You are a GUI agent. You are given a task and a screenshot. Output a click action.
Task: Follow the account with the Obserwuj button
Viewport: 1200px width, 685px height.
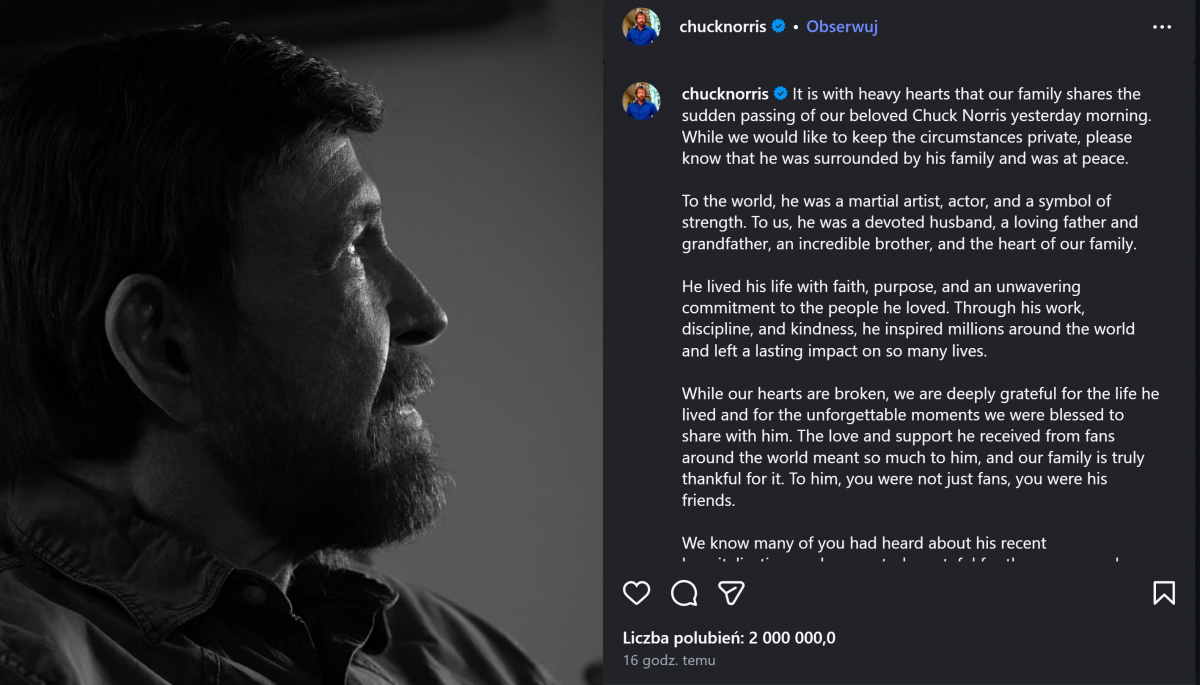click(842, 27)
